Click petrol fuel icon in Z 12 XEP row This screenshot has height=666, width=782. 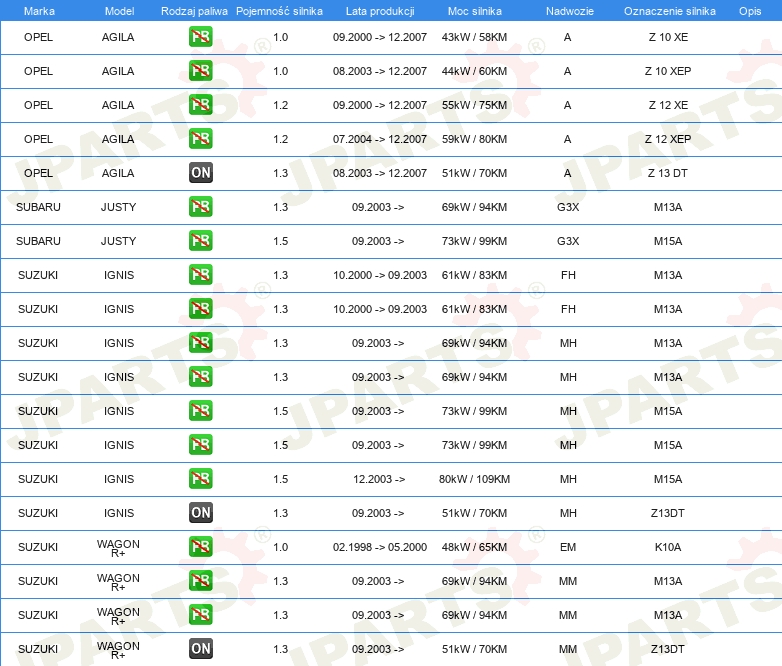click(200, 139)
